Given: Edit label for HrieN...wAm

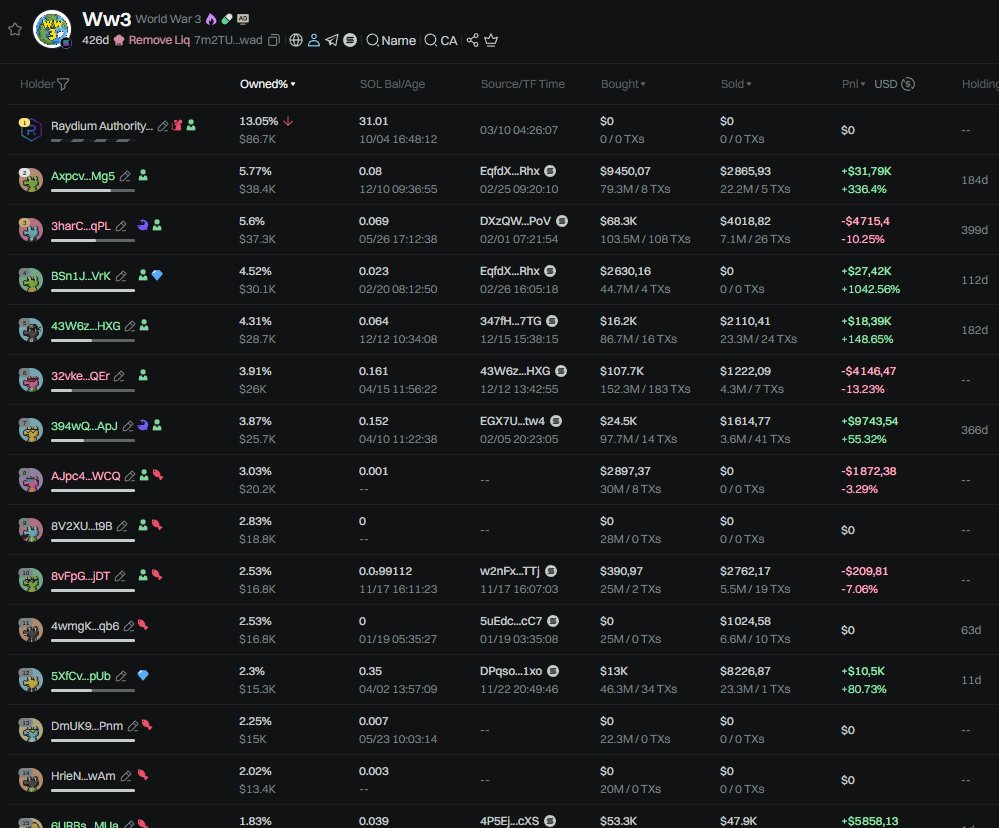Looking at the screenshot, I should (x=126, y=776).
